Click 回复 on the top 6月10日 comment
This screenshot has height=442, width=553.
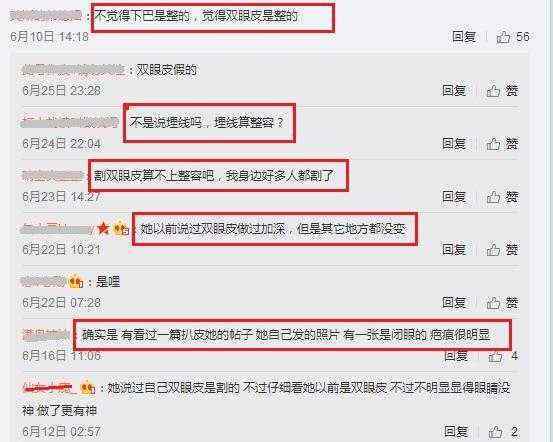pyautogui.click(x=464, y=37)
